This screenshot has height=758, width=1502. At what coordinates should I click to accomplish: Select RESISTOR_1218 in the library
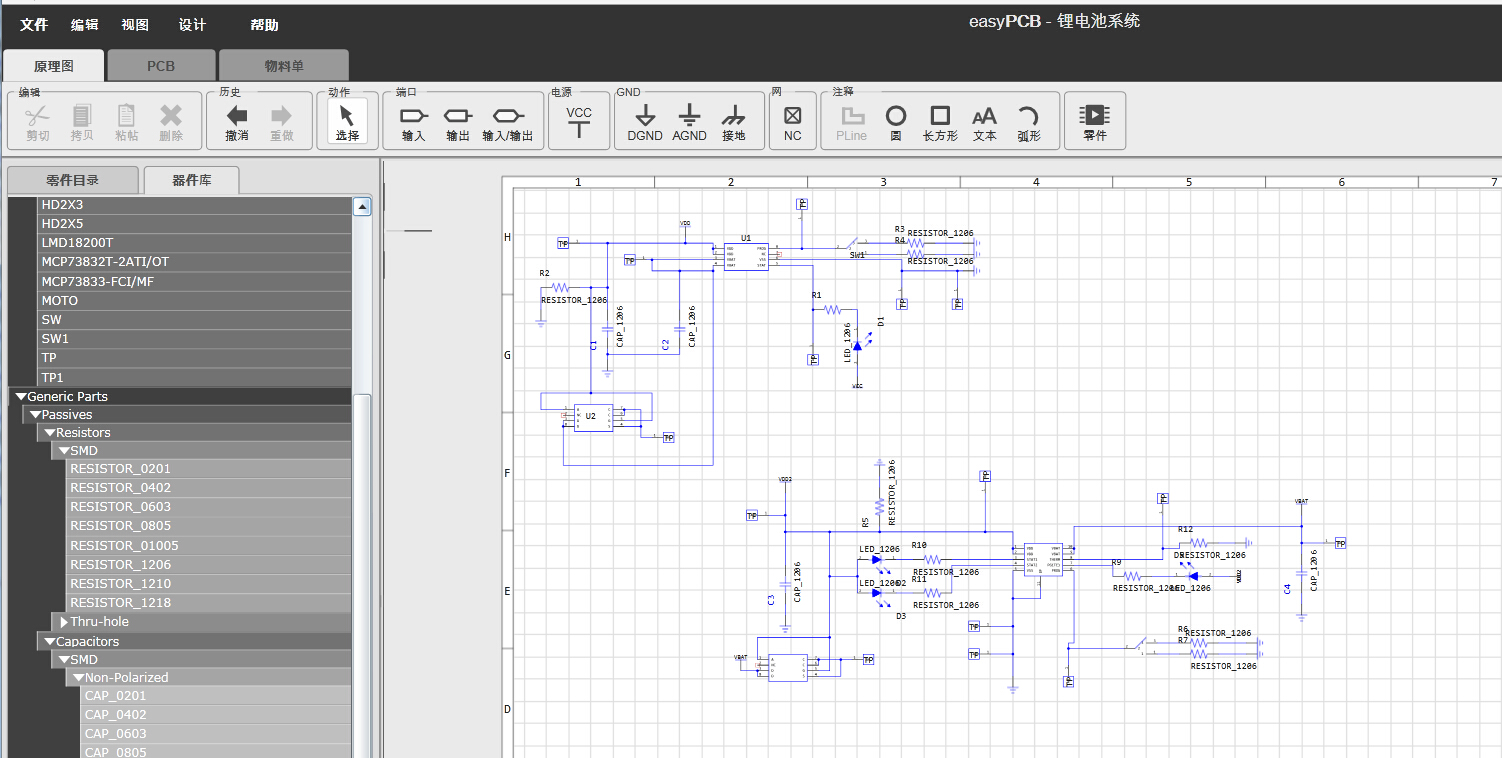[x=209, y=603]
